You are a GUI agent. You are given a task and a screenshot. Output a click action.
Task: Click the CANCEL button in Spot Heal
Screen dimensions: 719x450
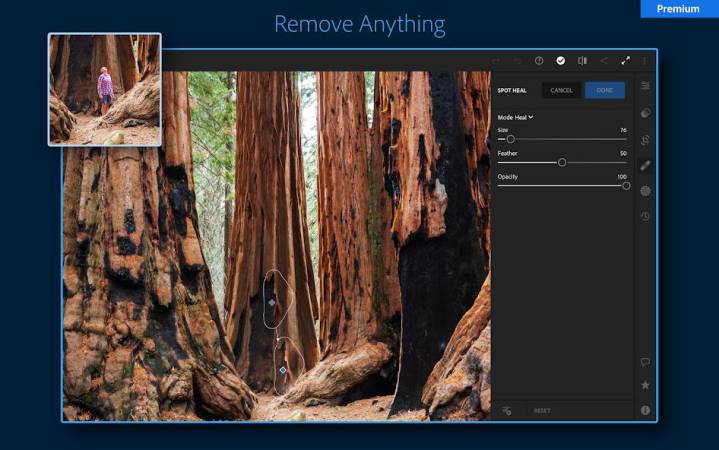click(x=561, y=90)
